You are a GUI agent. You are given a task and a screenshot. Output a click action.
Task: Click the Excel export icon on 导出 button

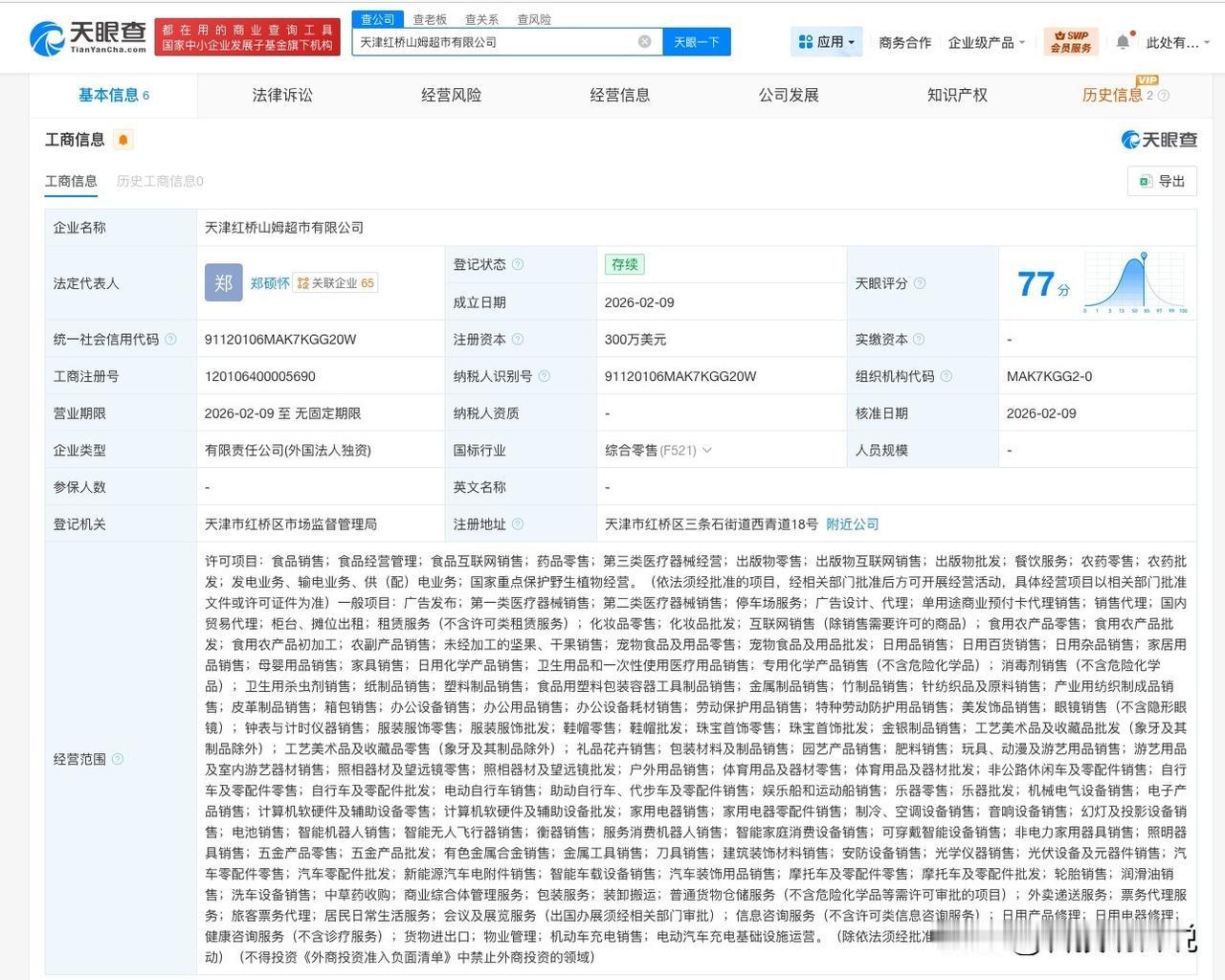pyautogui.click(x=1145, y=181)
